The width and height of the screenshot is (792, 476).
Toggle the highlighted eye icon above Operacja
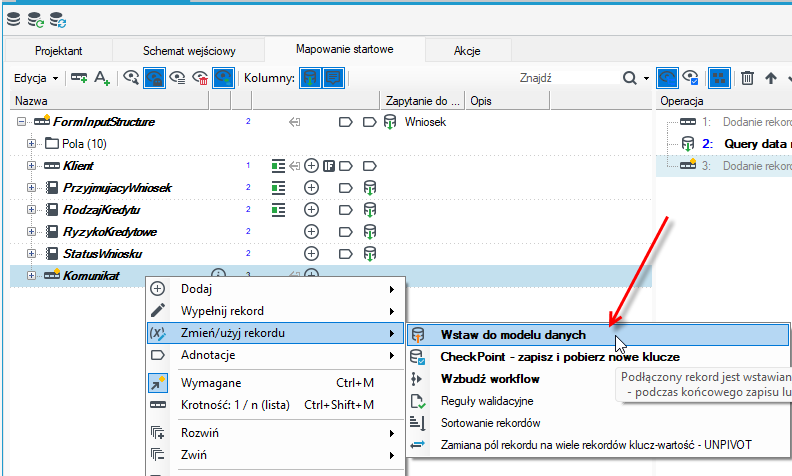(x=667, y=78)
